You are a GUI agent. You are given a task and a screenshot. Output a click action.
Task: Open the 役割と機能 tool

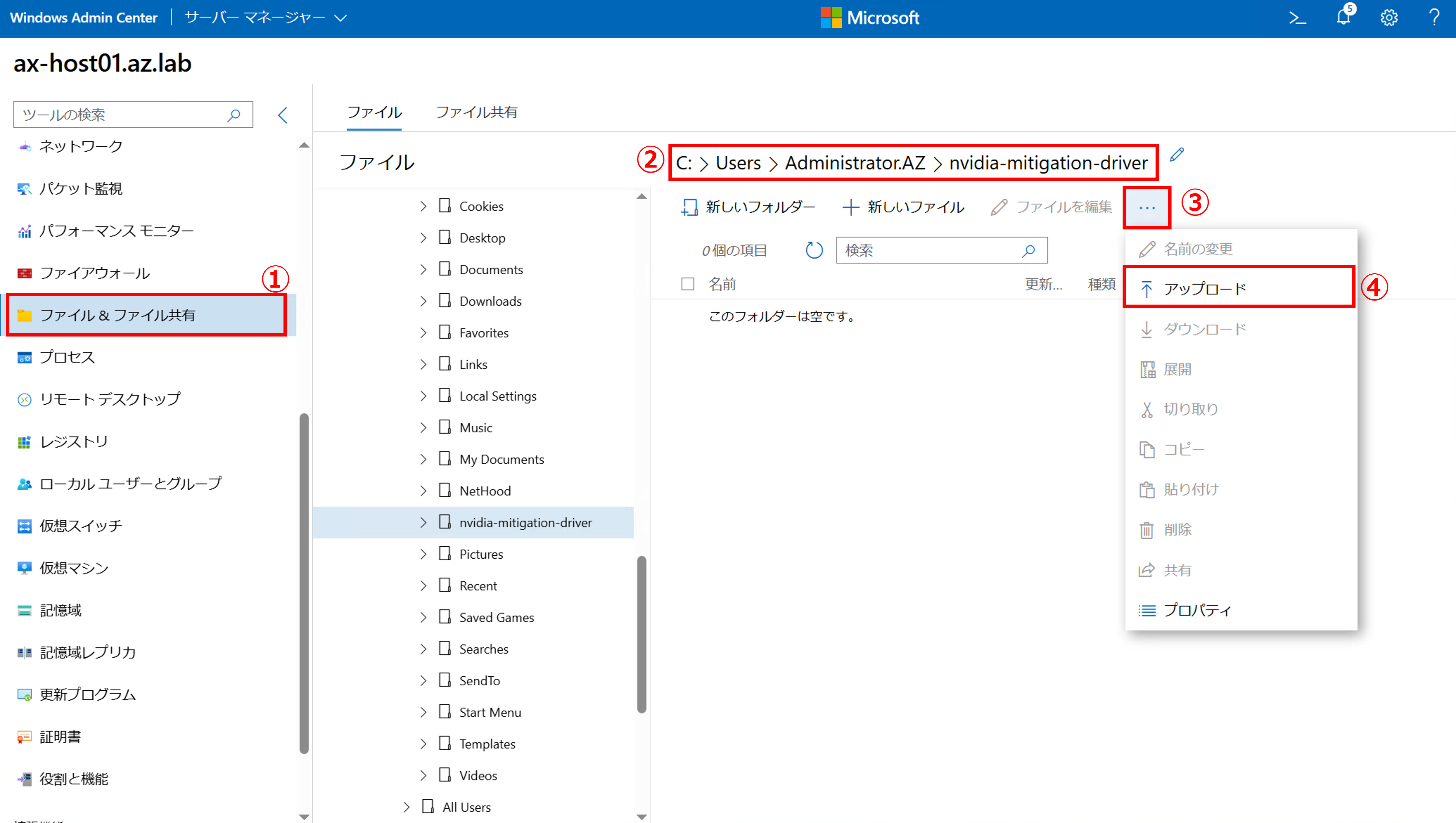click(74, 779)
